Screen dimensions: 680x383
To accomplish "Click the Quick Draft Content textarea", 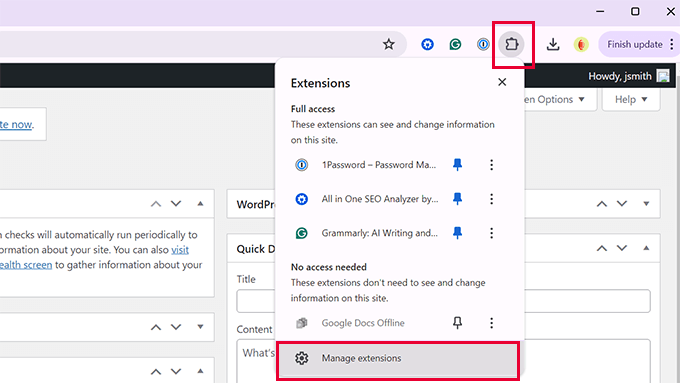I will (443, 361).
